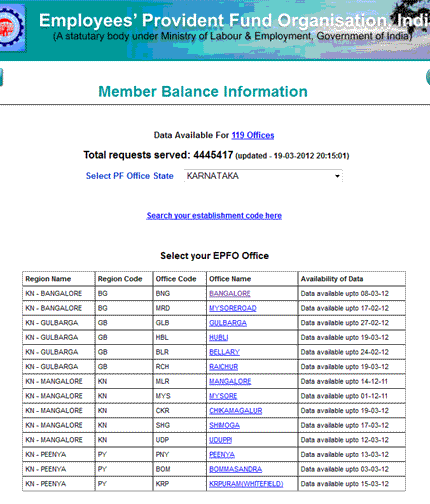Image resolution: width=430 pixels, height=504 pixels.
Task: Open the MANGALORE office link
Action: (x=230, y=381)
